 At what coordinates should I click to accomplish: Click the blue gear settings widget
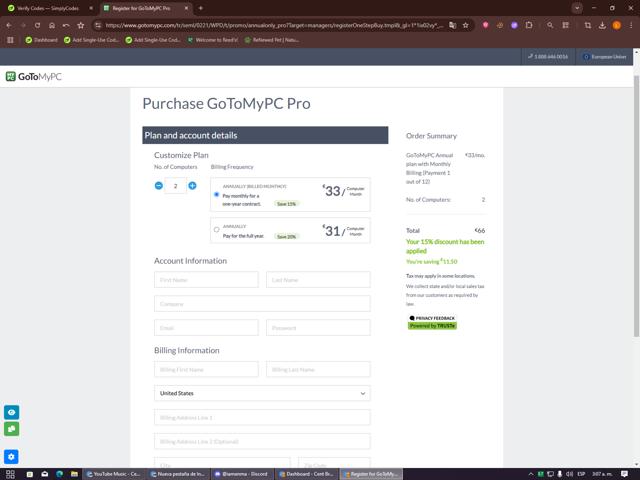coord(11,457)
